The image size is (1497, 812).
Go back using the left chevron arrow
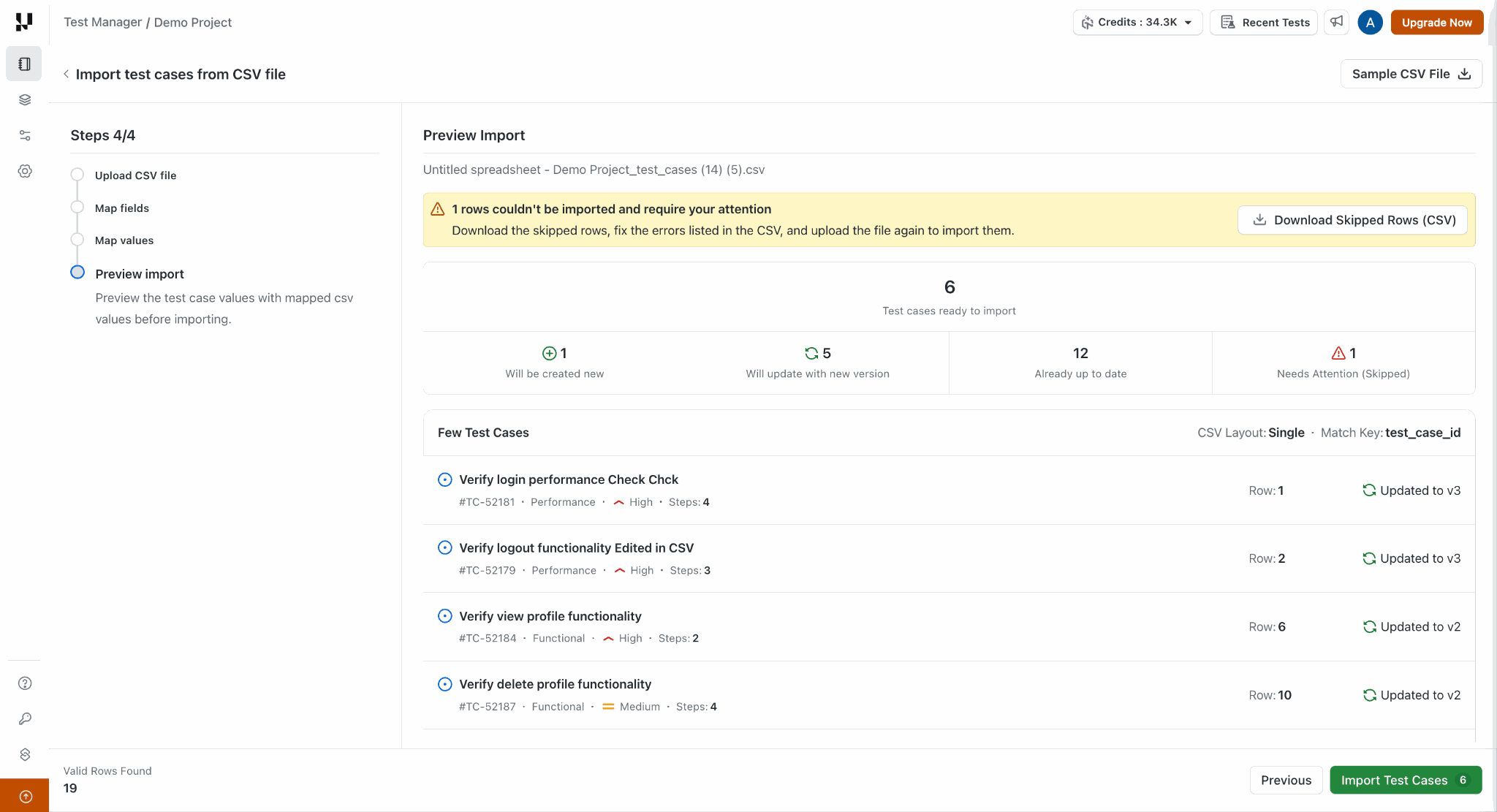pyautogui.click(x=66, y=74)
